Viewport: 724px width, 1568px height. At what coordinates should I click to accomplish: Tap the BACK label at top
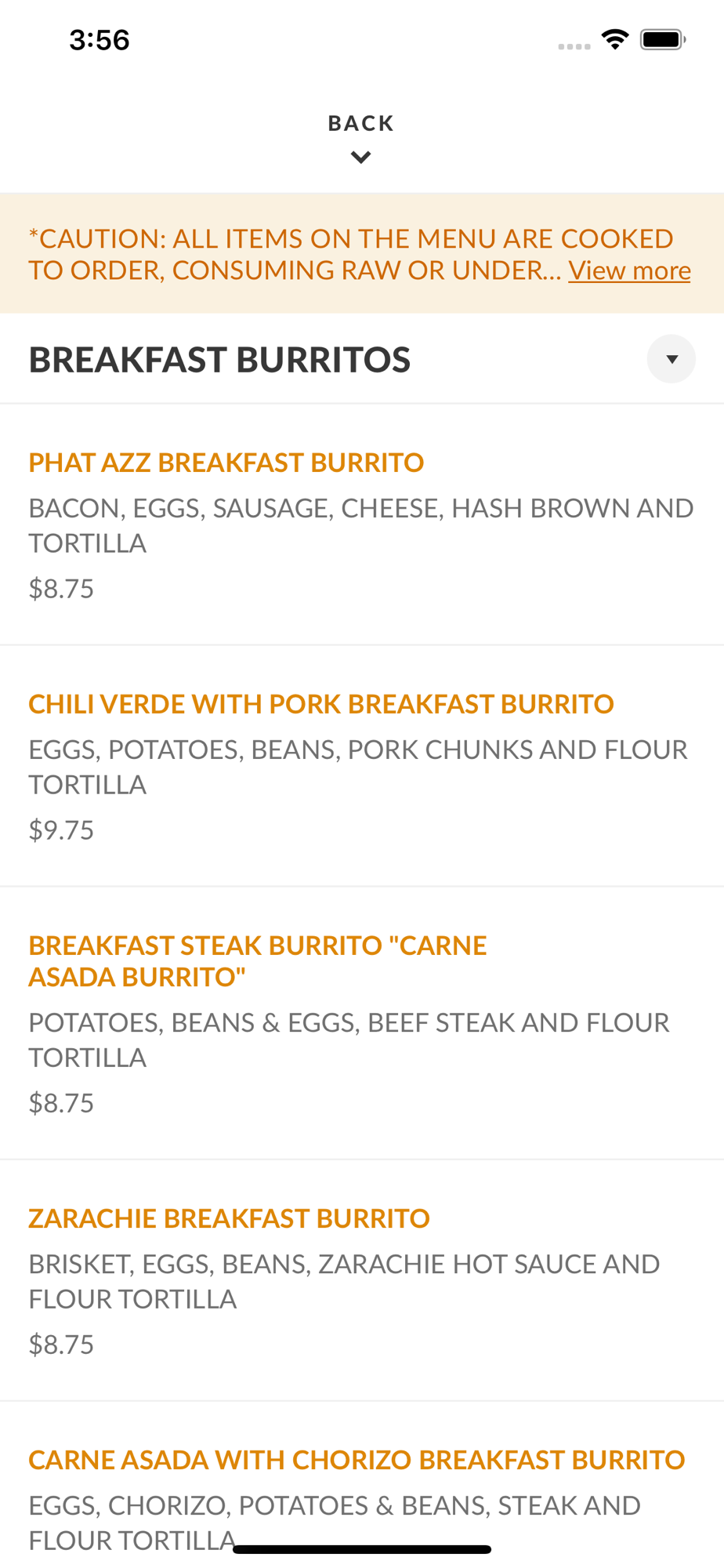[x=361, y=123]
